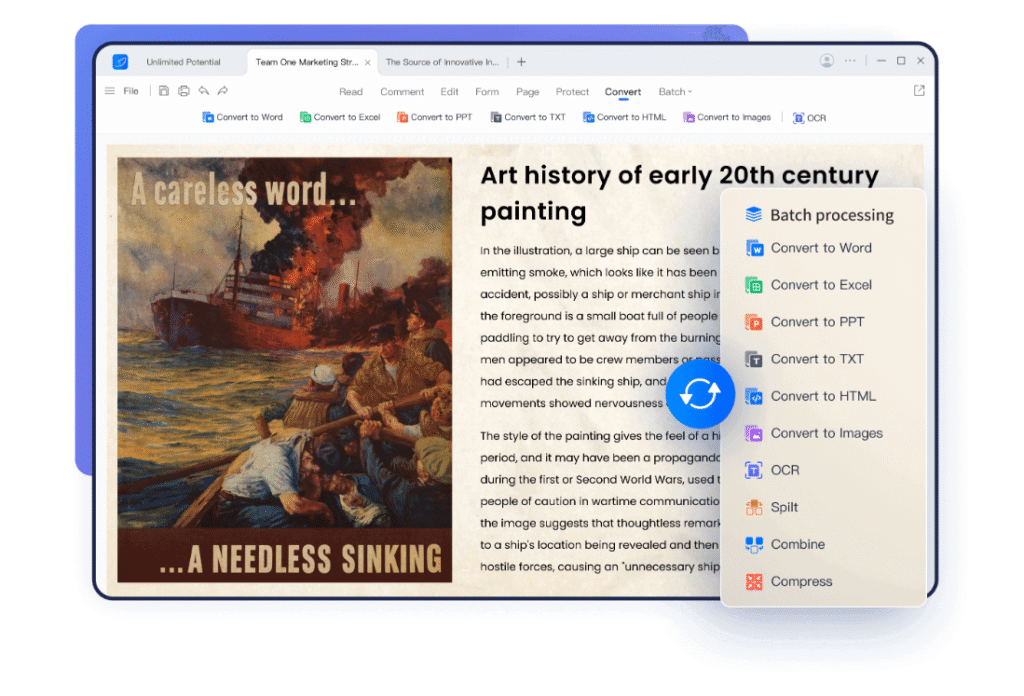Image resolution: width=1024 pixels, height=696 pixels.
Task: Click the careless word poster image
Action: click(x=285, y=370)
